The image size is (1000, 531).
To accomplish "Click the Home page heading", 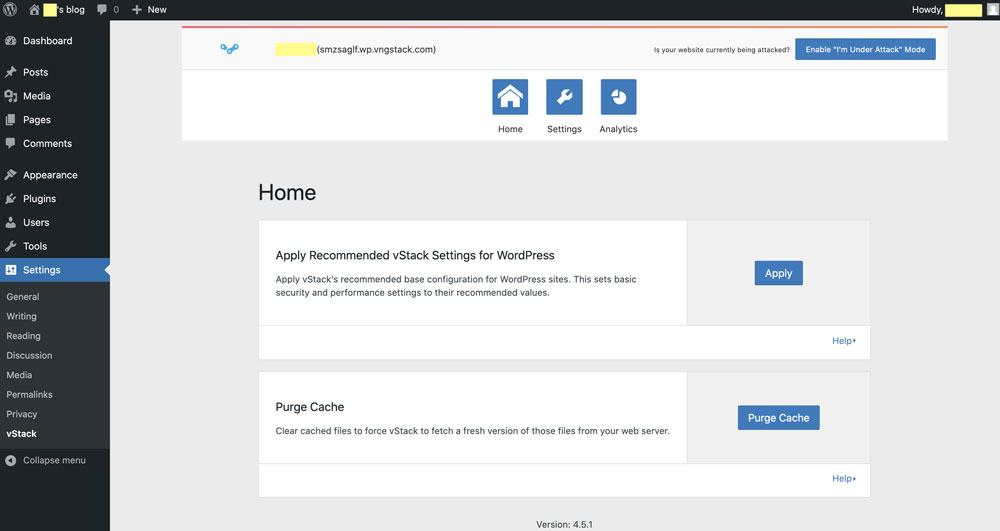I will click(x=287, y=193).
